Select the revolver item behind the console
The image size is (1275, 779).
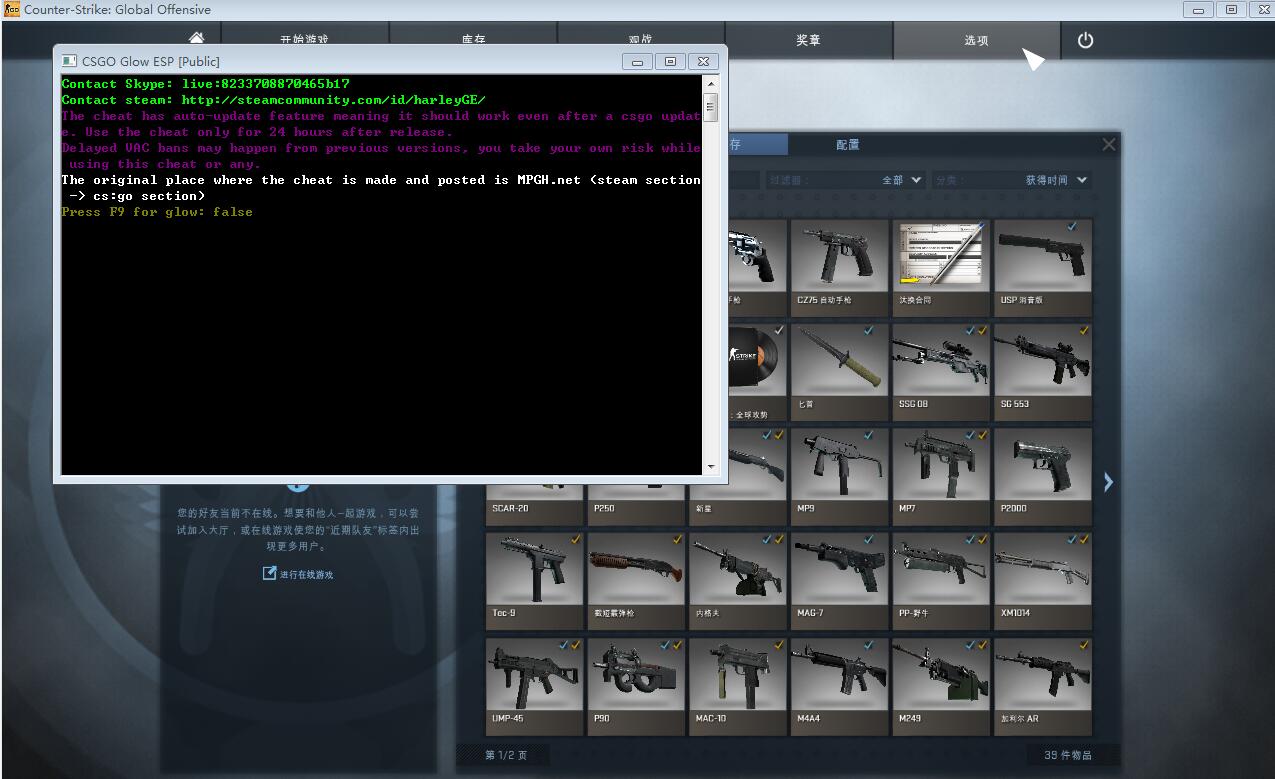(x=758, y=267)
